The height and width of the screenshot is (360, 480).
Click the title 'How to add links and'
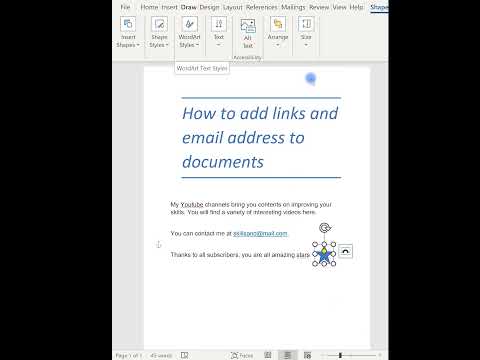[x=260, y=113]
